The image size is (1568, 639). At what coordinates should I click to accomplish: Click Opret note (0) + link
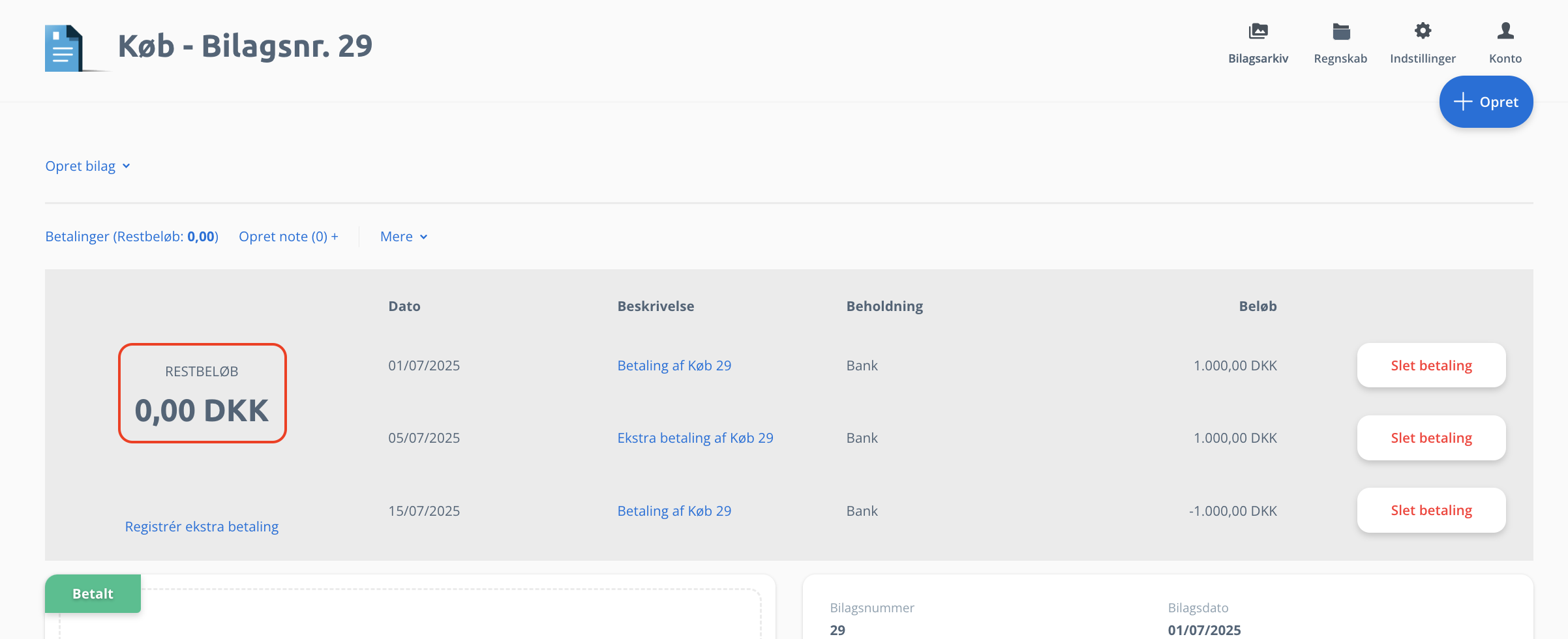click(x=288, y=237)
